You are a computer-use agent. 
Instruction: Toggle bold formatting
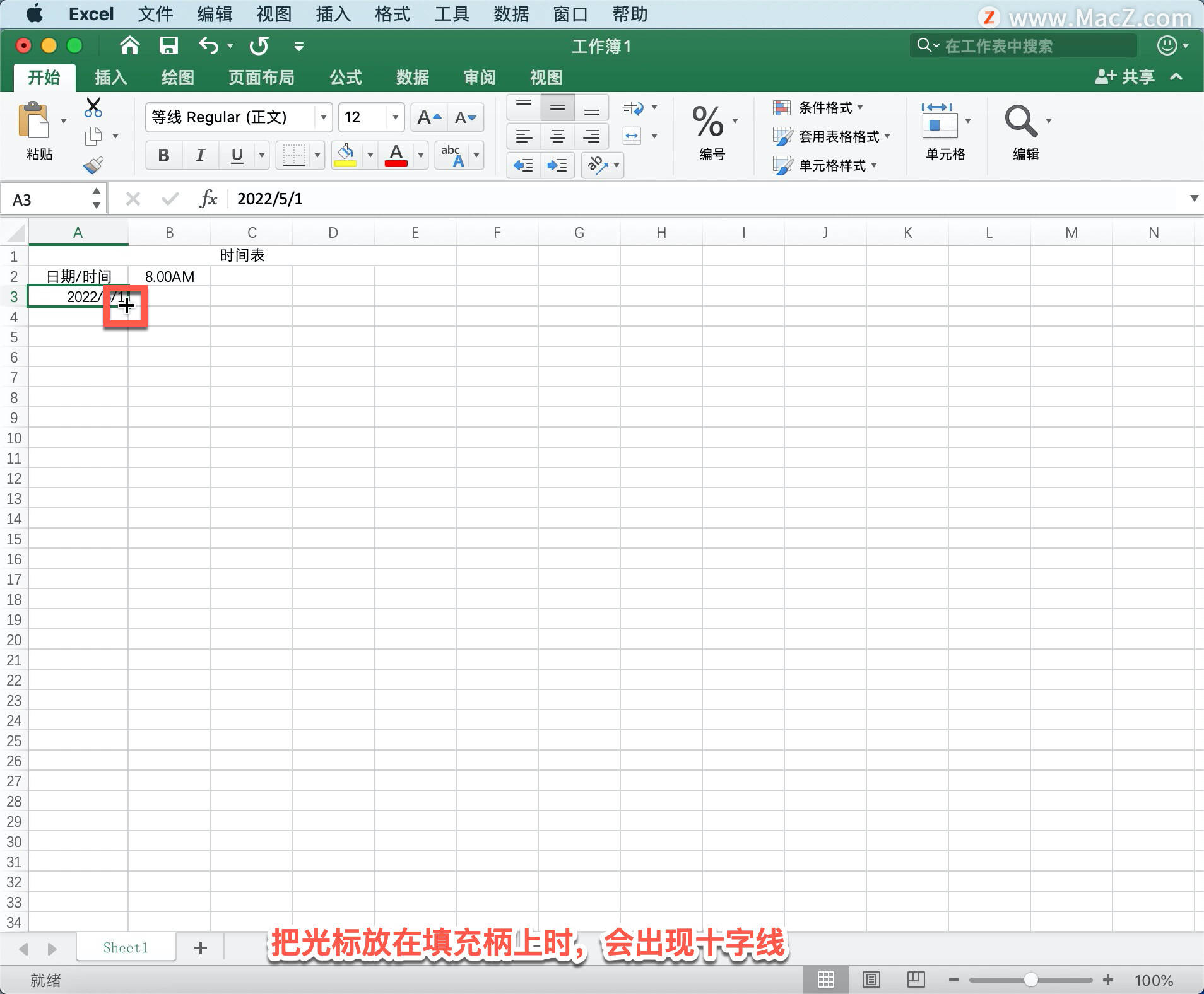coord(163,155)
